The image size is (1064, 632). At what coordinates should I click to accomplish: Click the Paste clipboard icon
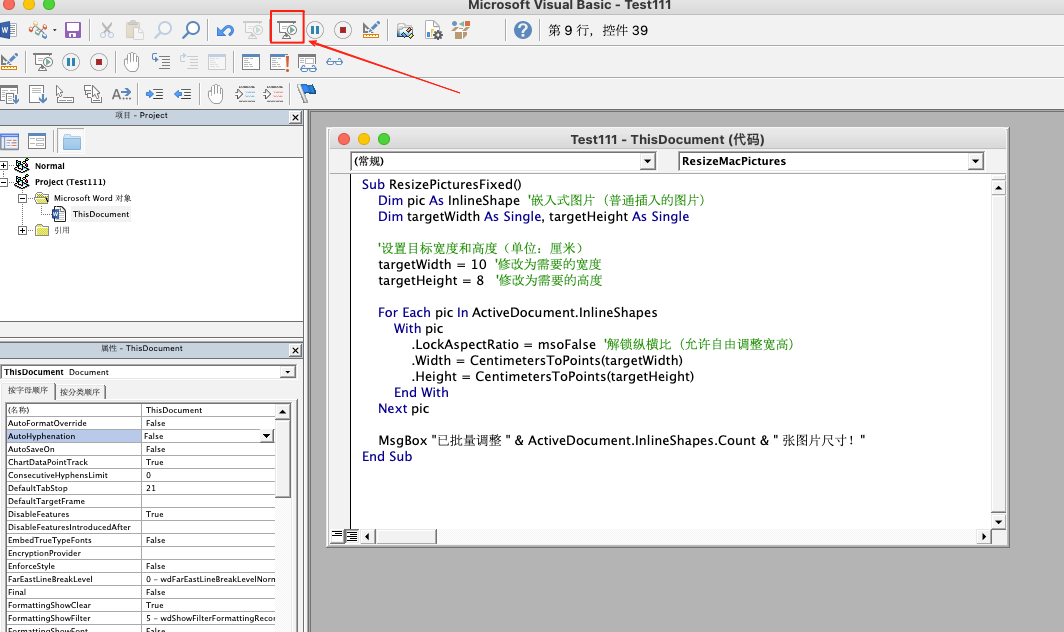click(134, 31)
